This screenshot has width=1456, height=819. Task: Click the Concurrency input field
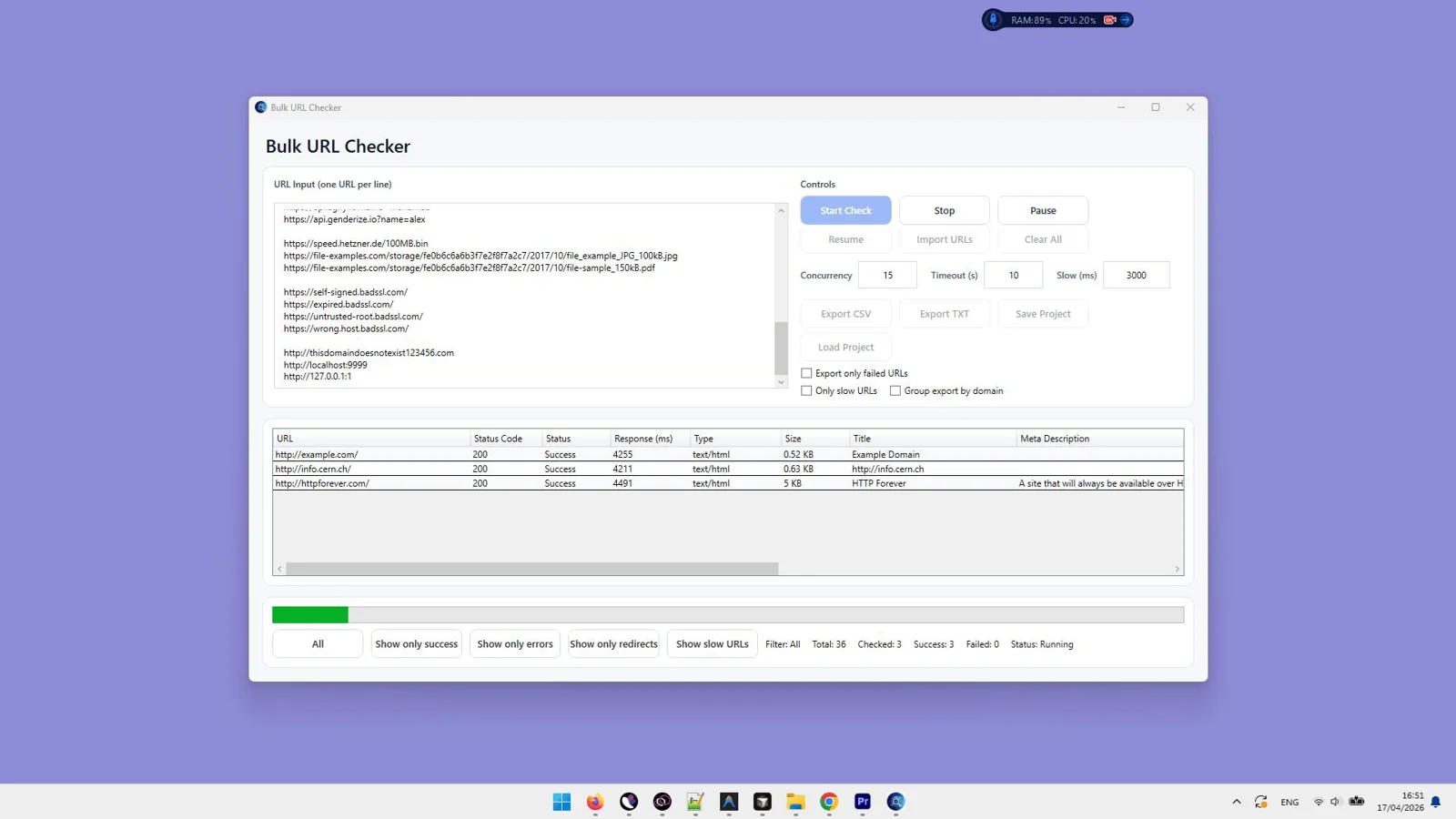[887, 275]
